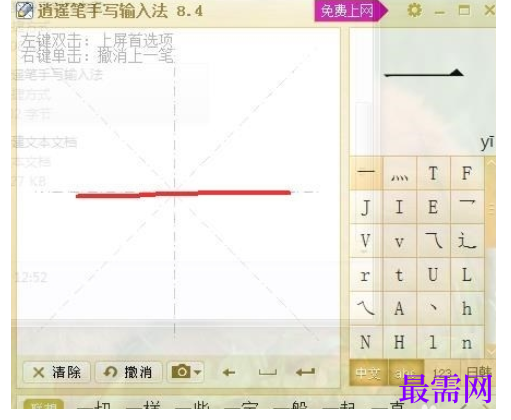Click the candidate list scroll-up arrow
Screen dimensions: 511x420
[491, 163]
